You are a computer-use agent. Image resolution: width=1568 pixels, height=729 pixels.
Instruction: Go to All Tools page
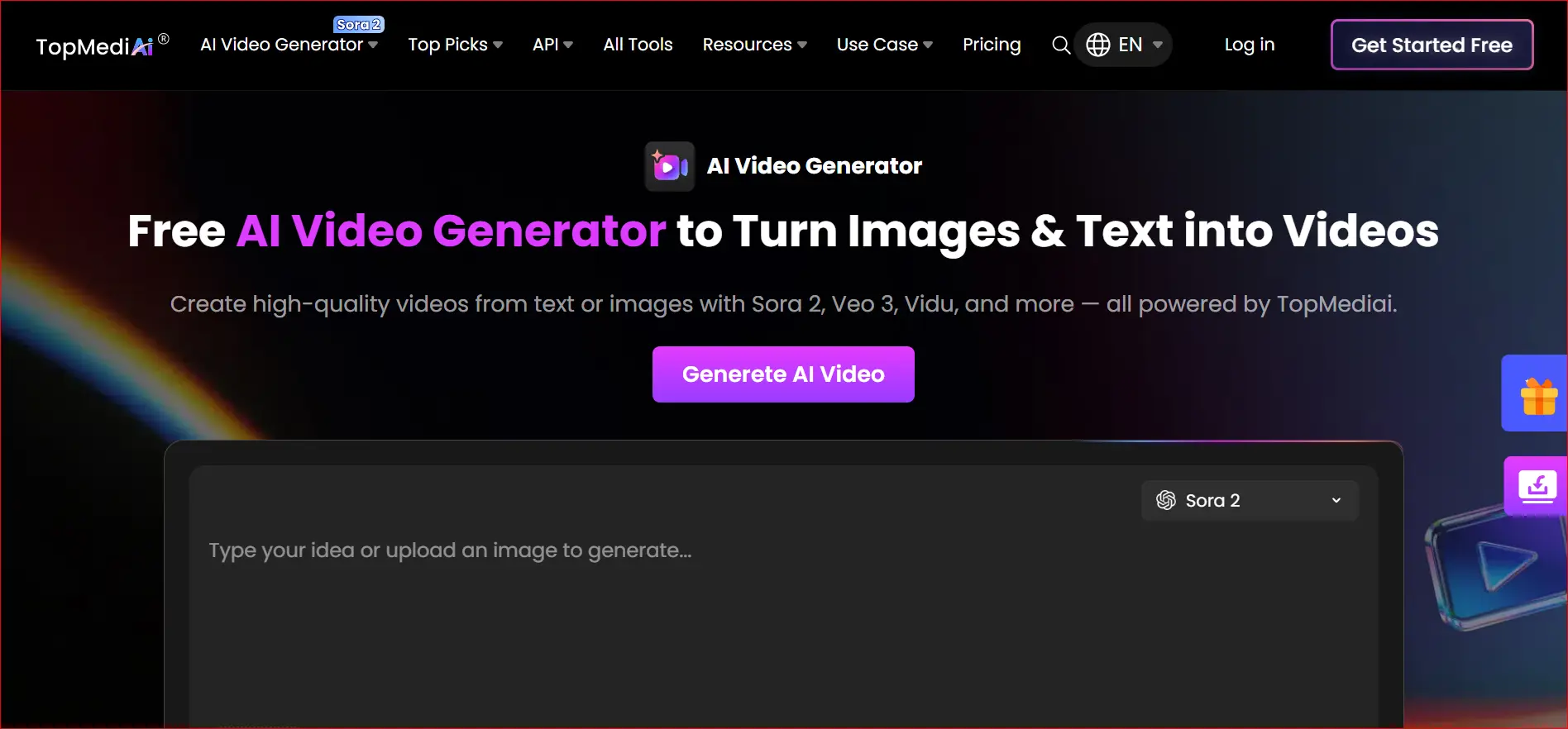tap(638, 45)
